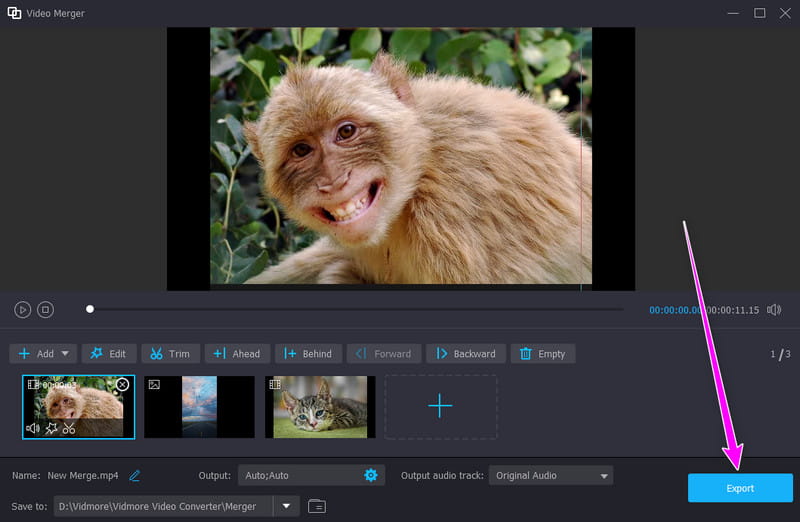Minimize the Video Merger window
Image resolution: width=800 pixels, height=522 pixels.
click(733, 13)
